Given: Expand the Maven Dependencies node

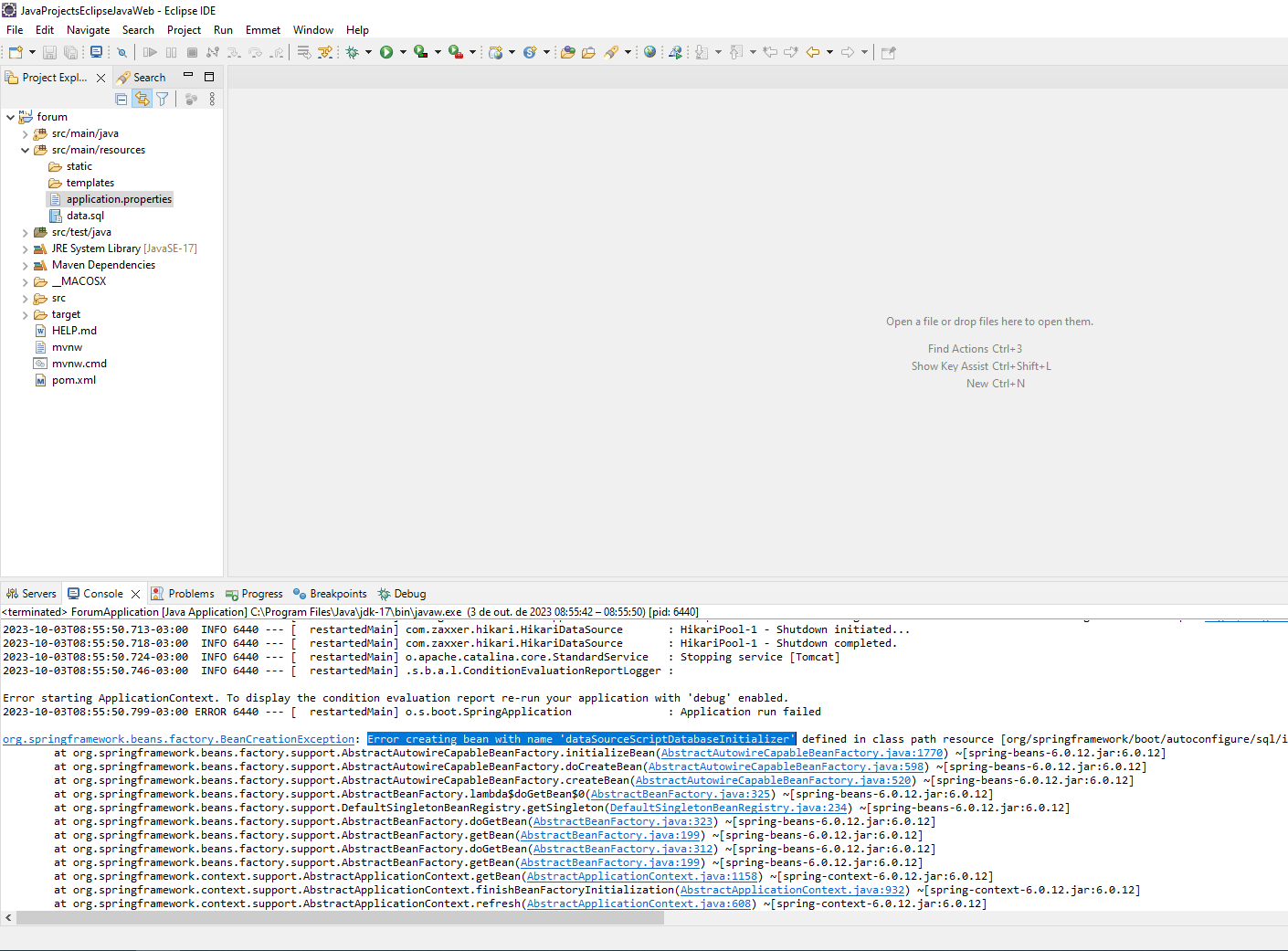Looking at the screenshot, I should pos(25,265).
